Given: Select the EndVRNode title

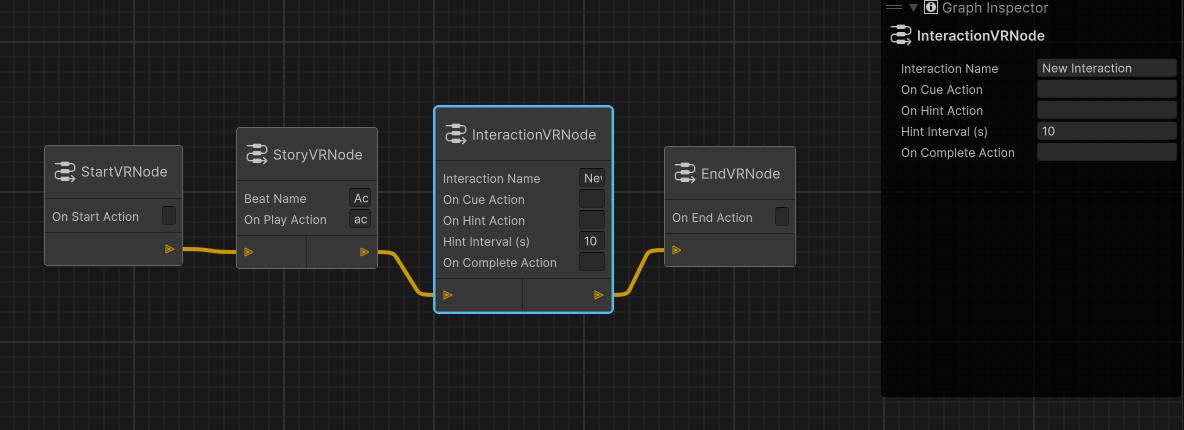Looking at the screenshot, I should click(x=741, y=174).
